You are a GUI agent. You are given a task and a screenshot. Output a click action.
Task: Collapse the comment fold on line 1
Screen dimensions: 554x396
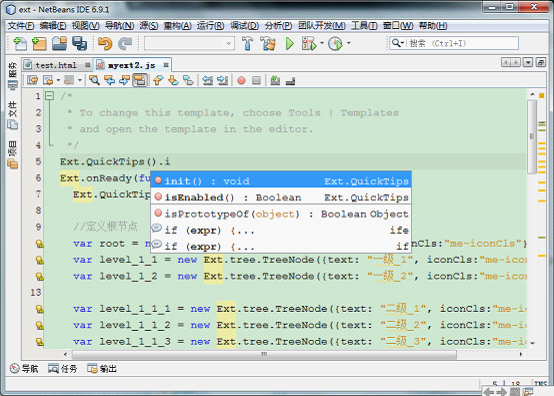coord(50,96)
